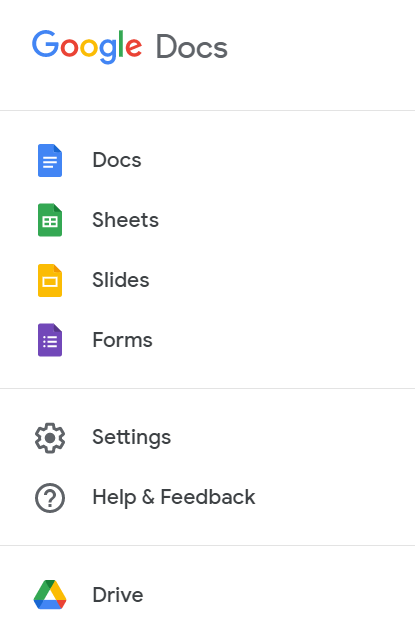This screenshot has height=625, width=415.
Task: Click the green Sheets spreadsheet icon
Action: pos(50,220)
